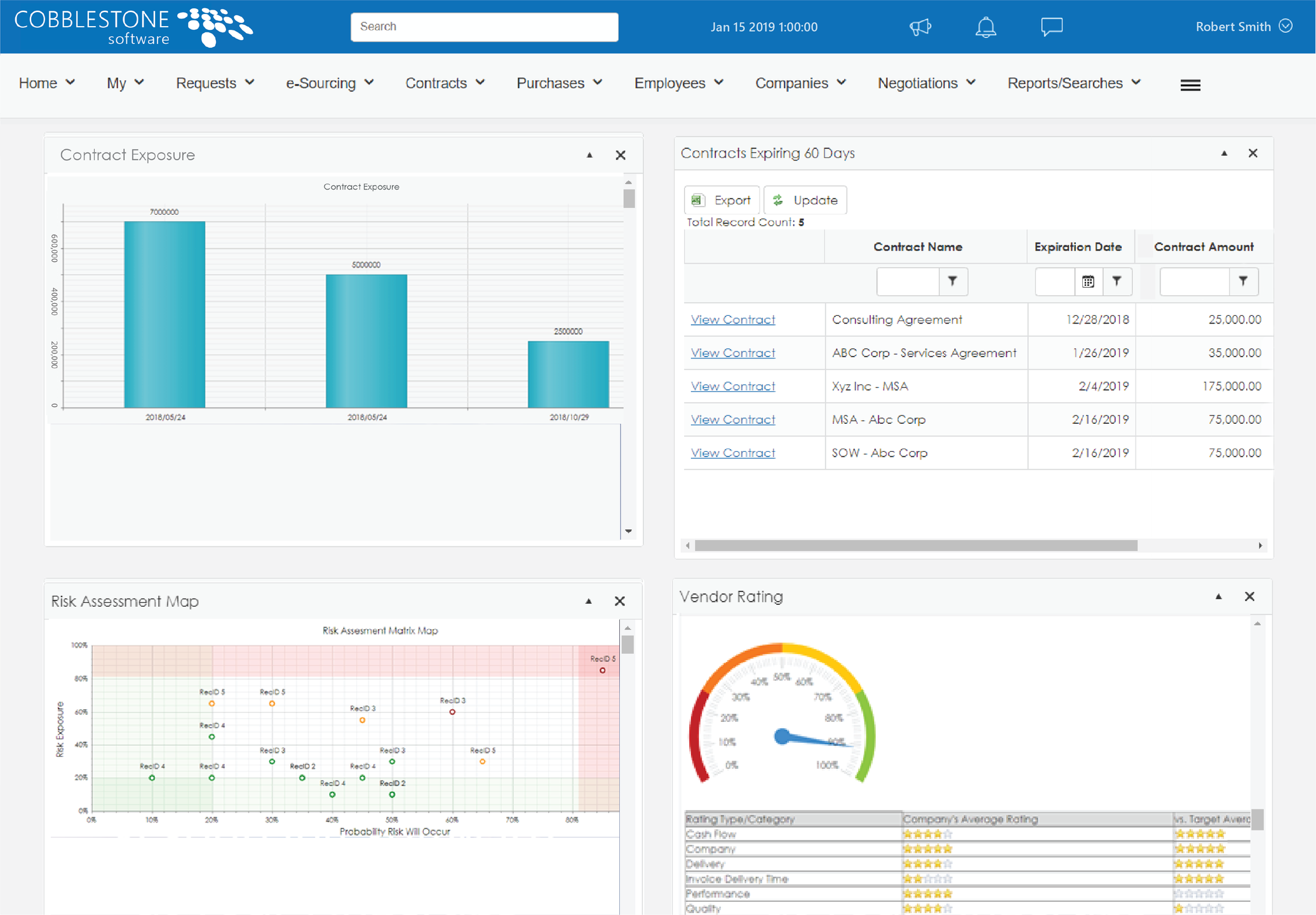The width and height of the screenshot is (1316, 915).
Task: Click the Export button
Action: 722,200
